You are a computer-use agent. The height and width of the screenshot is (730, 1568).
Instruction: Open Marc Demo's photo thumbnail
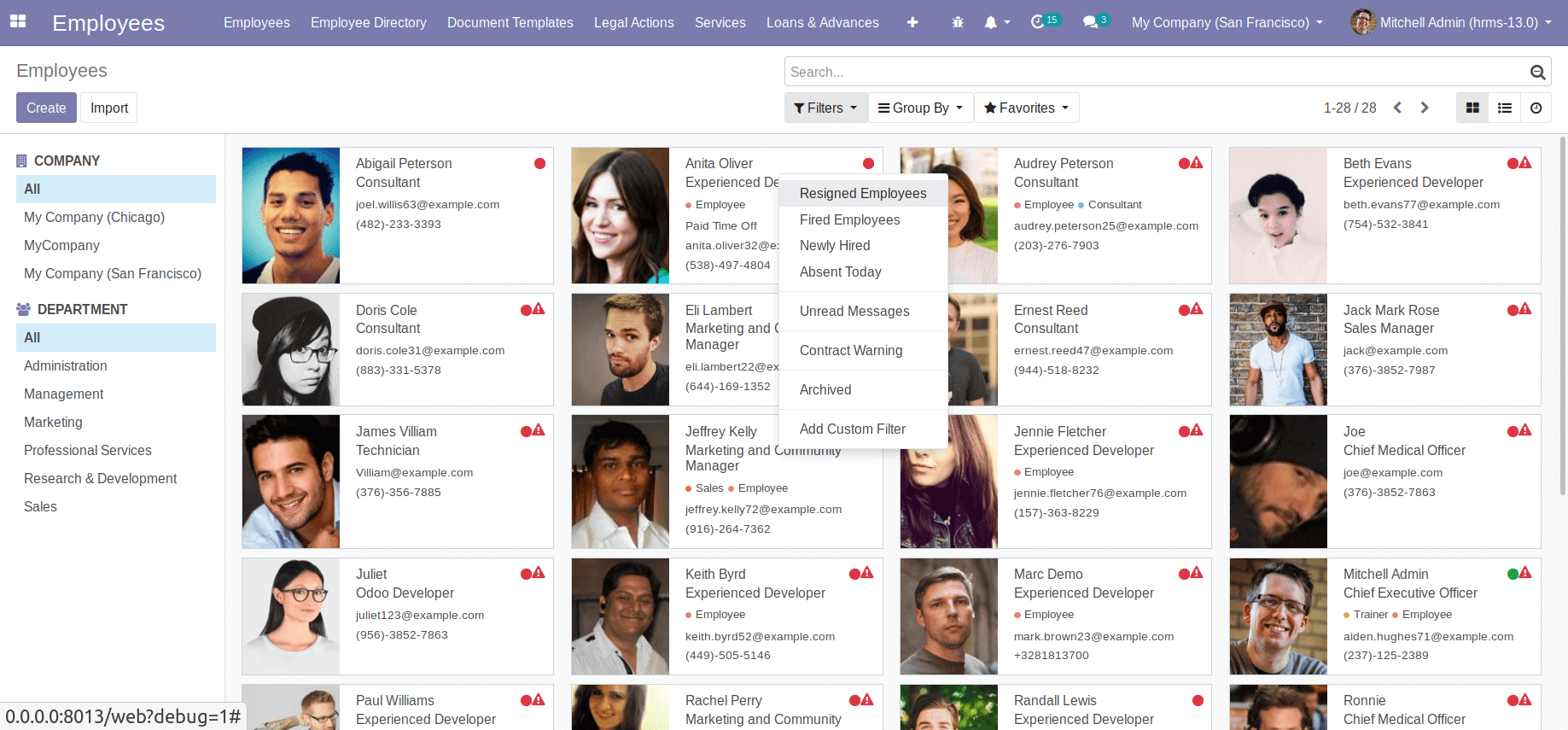[x=948, y=616]
